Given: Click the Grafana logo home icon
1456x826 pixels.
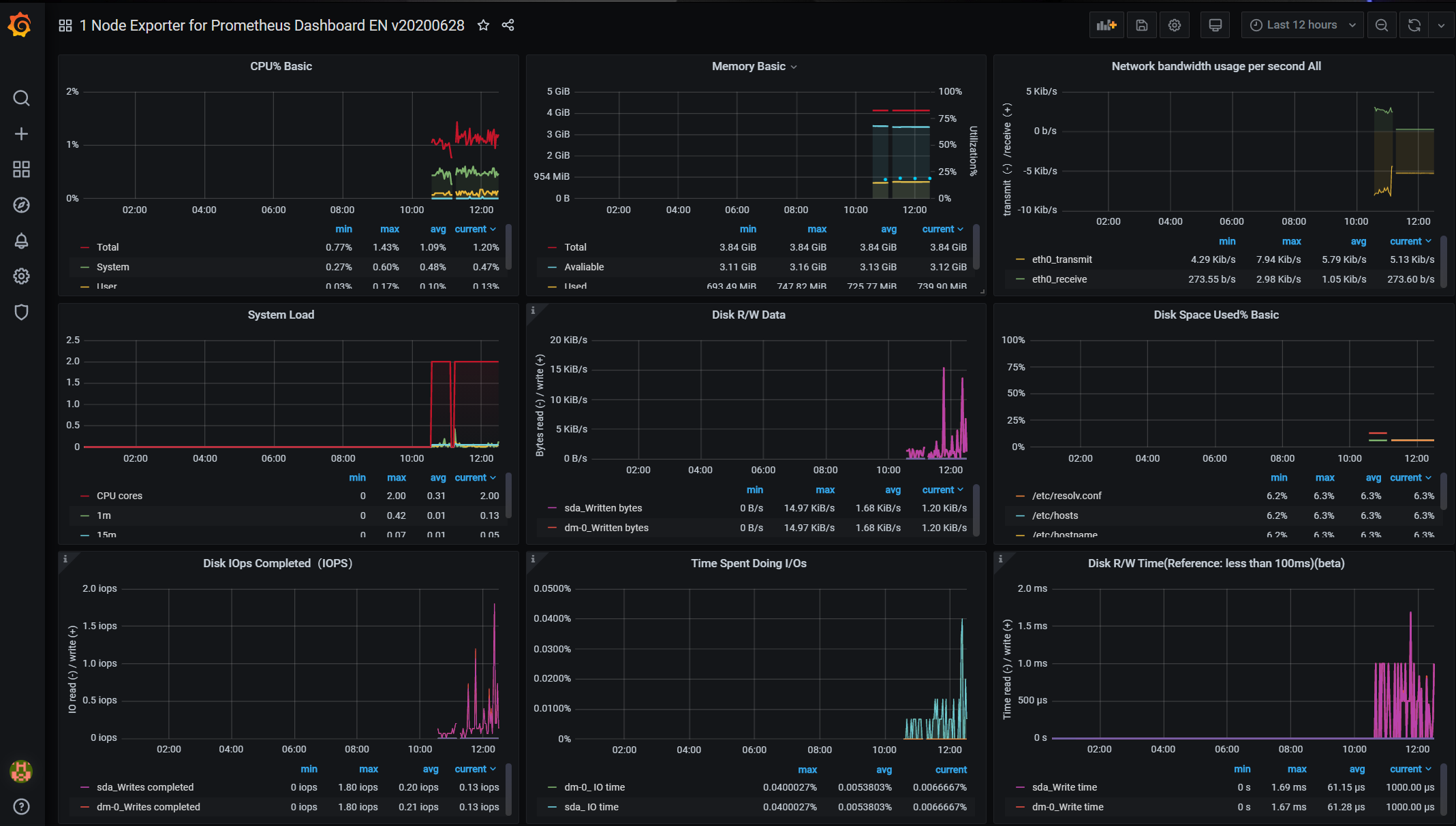Looking at the screenshot, I should 20,25.
